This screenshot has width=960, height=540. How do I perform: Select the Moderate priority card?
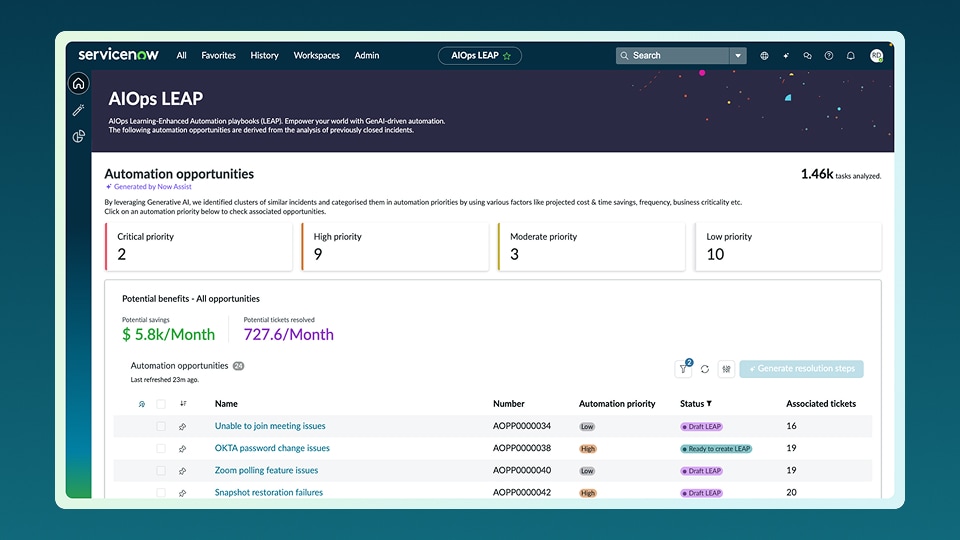(x=591, y=246)
